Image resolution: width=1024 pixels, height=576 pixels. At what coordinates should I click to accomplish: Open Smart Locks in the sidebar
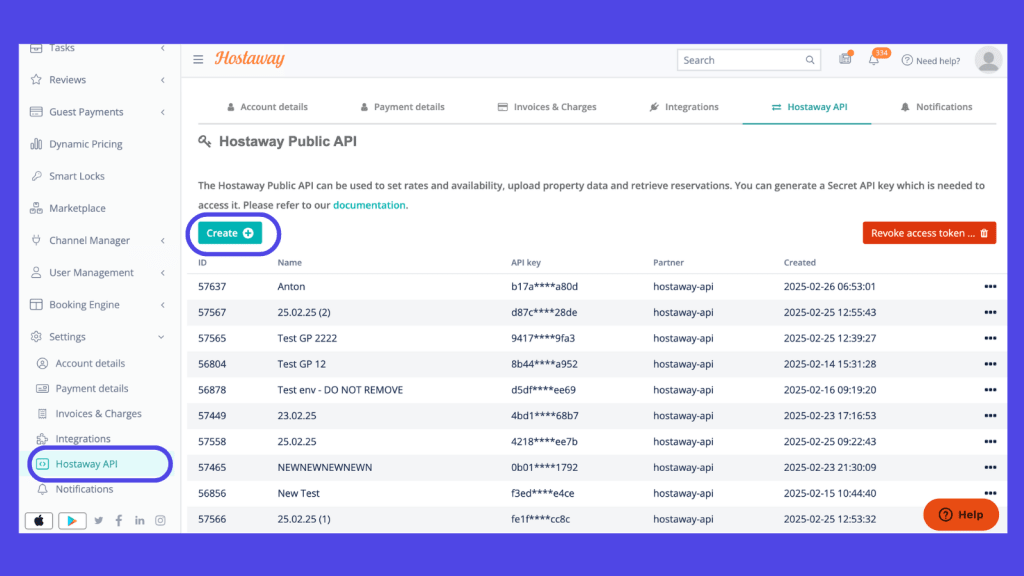click(76, 176)
